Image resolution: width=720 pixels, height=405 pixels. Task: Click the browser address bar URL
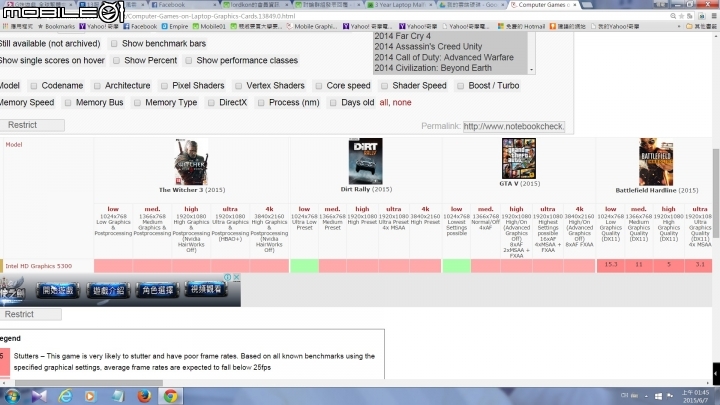pos(211,16)
